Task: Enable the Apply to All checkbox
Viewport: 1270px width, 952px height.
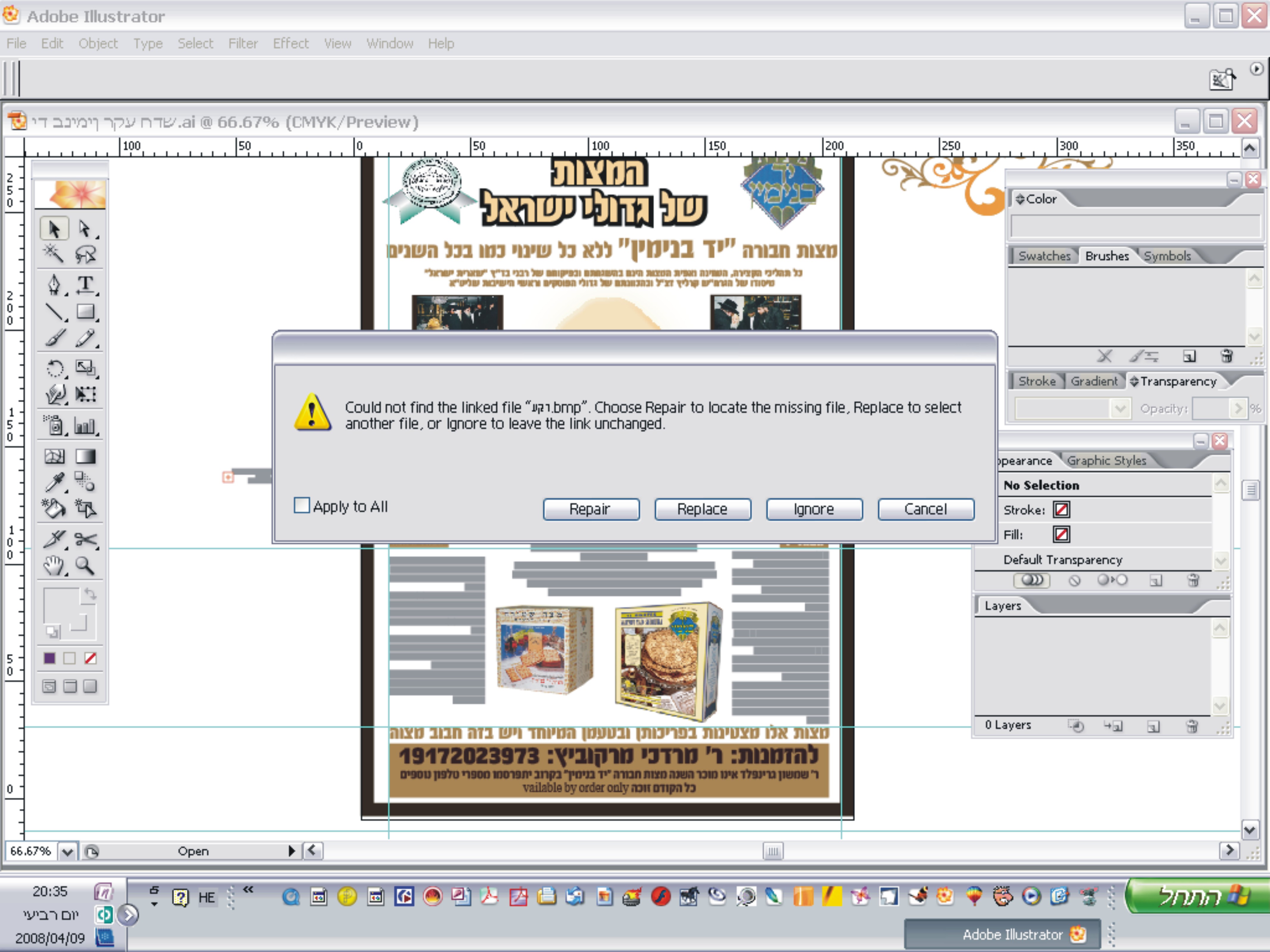Action: click(301, 506)
